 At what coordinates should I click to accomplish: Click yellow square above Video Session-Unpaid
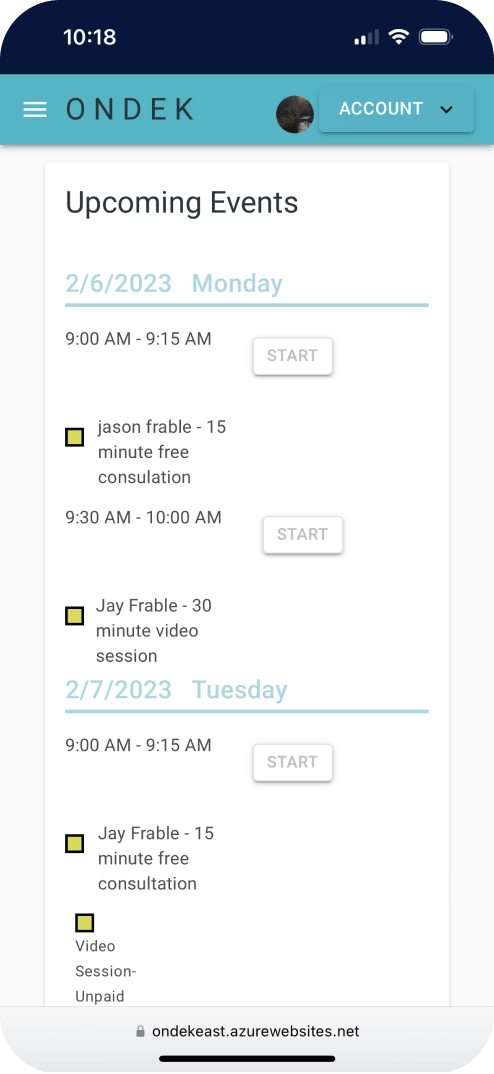pyautogui.click(x=84, y=923)
